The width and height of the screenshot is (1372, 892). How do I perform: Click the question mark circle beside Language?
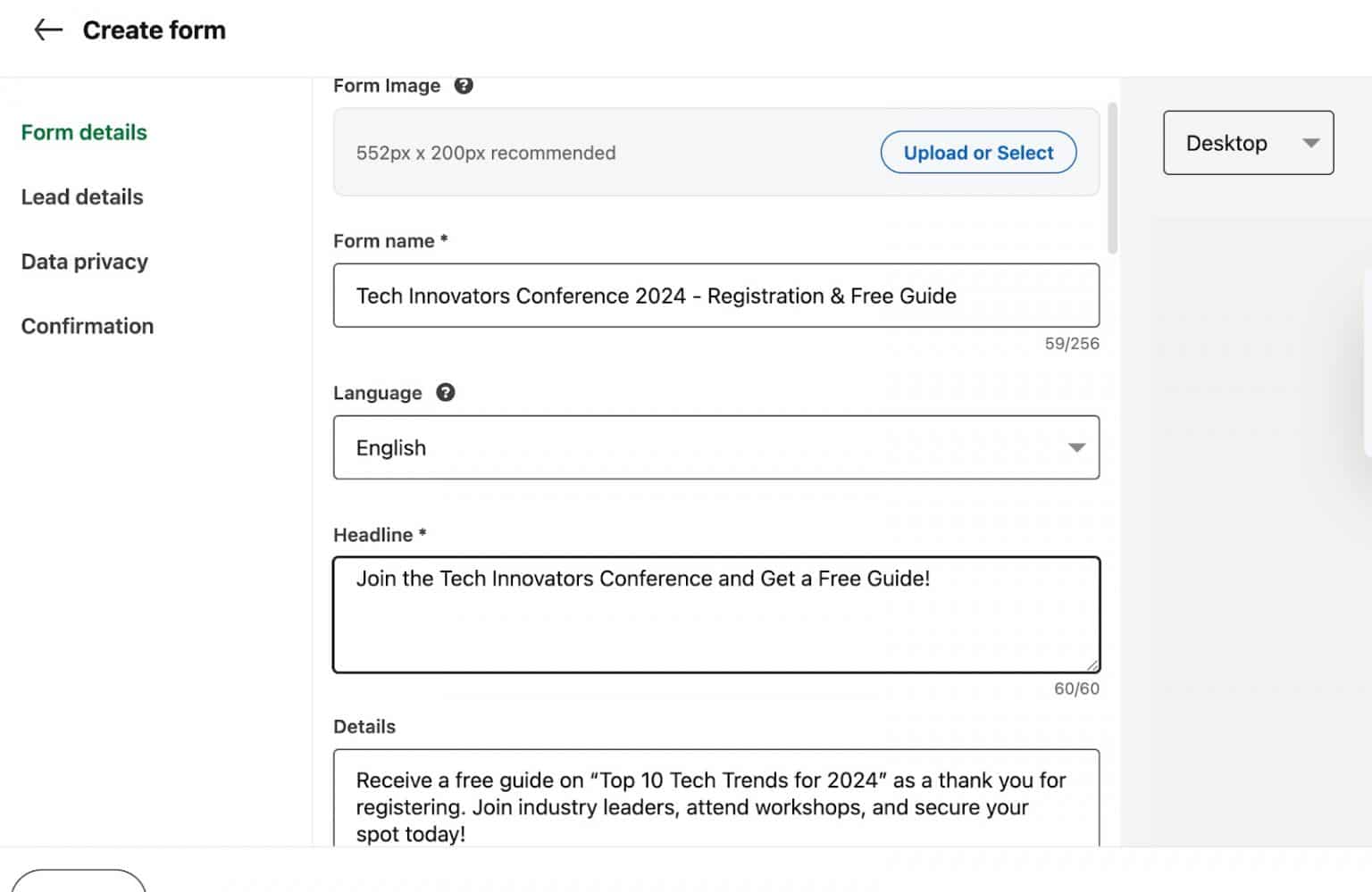coord(445,393)
